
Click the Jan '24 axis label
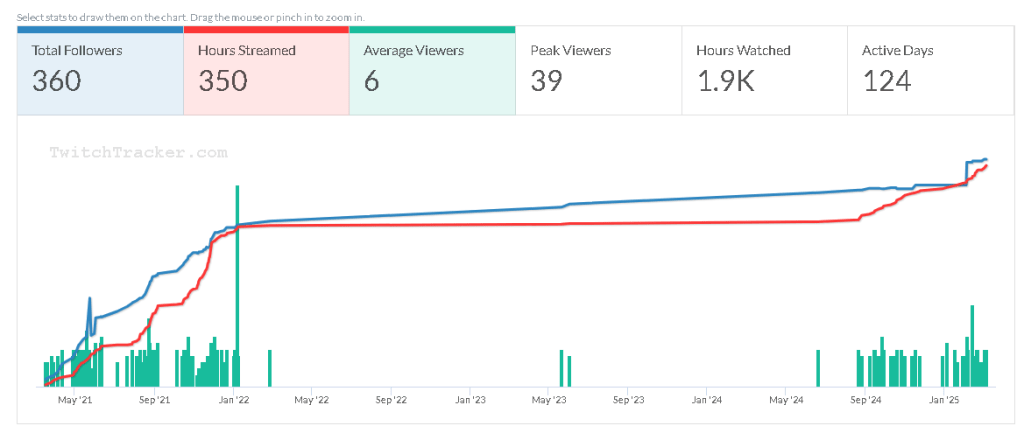707,400
